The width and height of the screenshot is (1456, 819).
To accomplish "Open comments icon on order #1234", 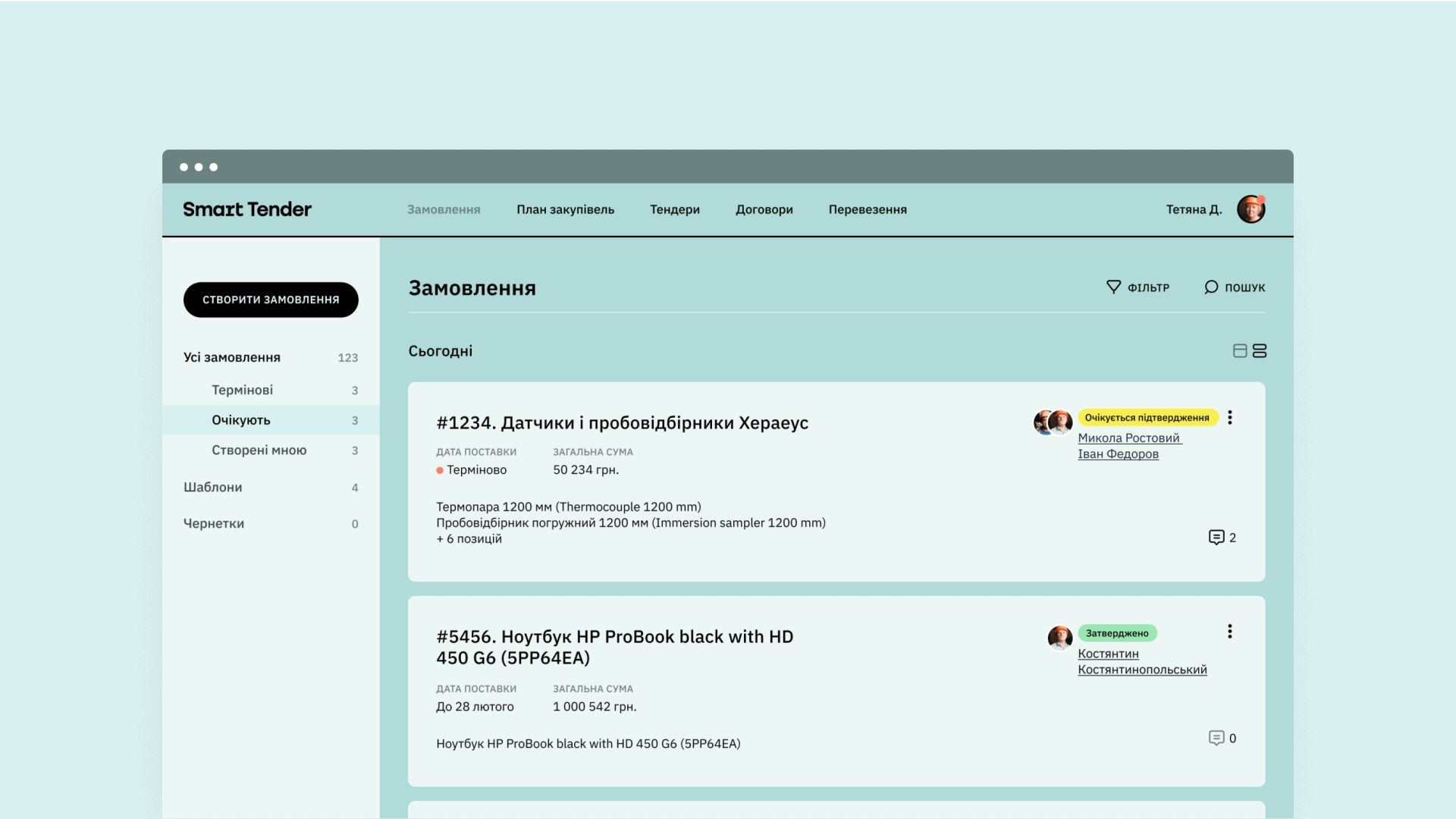I will tap(1216, 538).
